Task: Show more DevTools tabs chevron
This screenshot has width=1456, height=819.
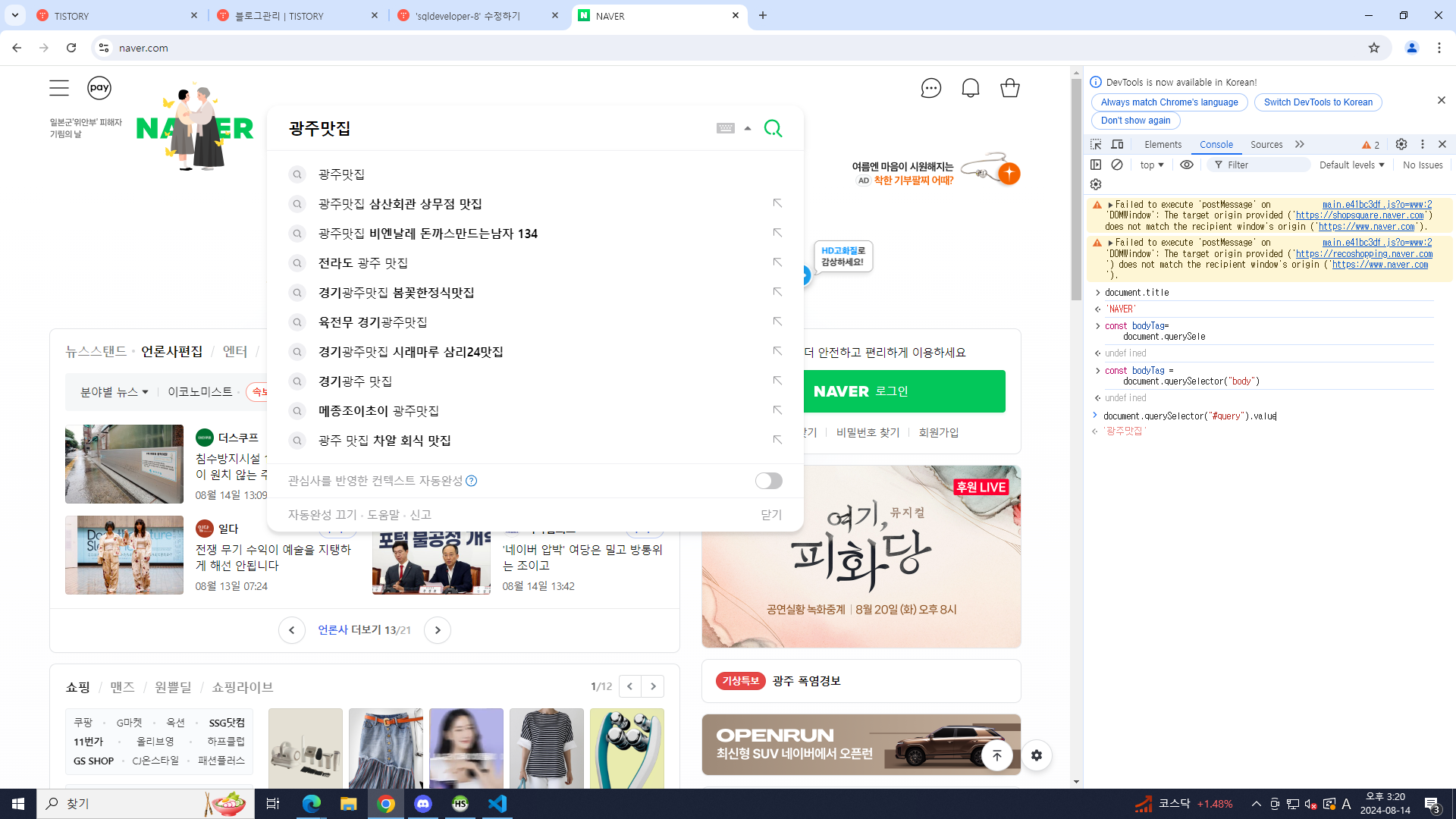Action: (1300, 144)
